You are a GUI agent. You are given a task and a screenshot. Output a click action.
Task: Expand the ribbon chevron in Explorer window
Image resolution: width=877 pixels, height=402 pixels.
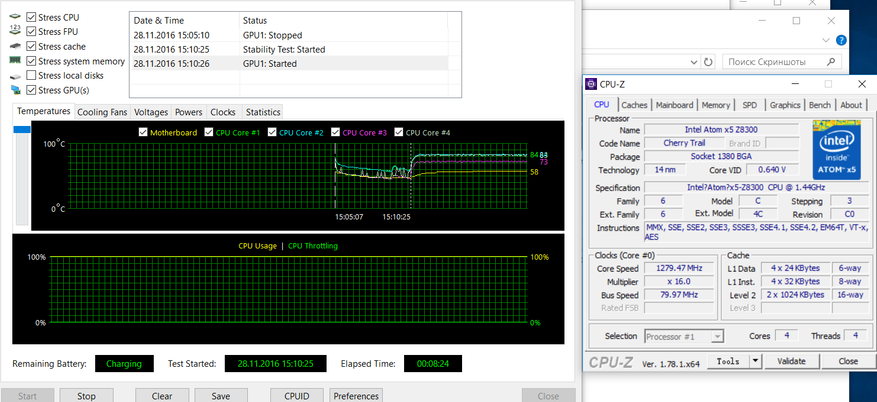click(826, 41)
